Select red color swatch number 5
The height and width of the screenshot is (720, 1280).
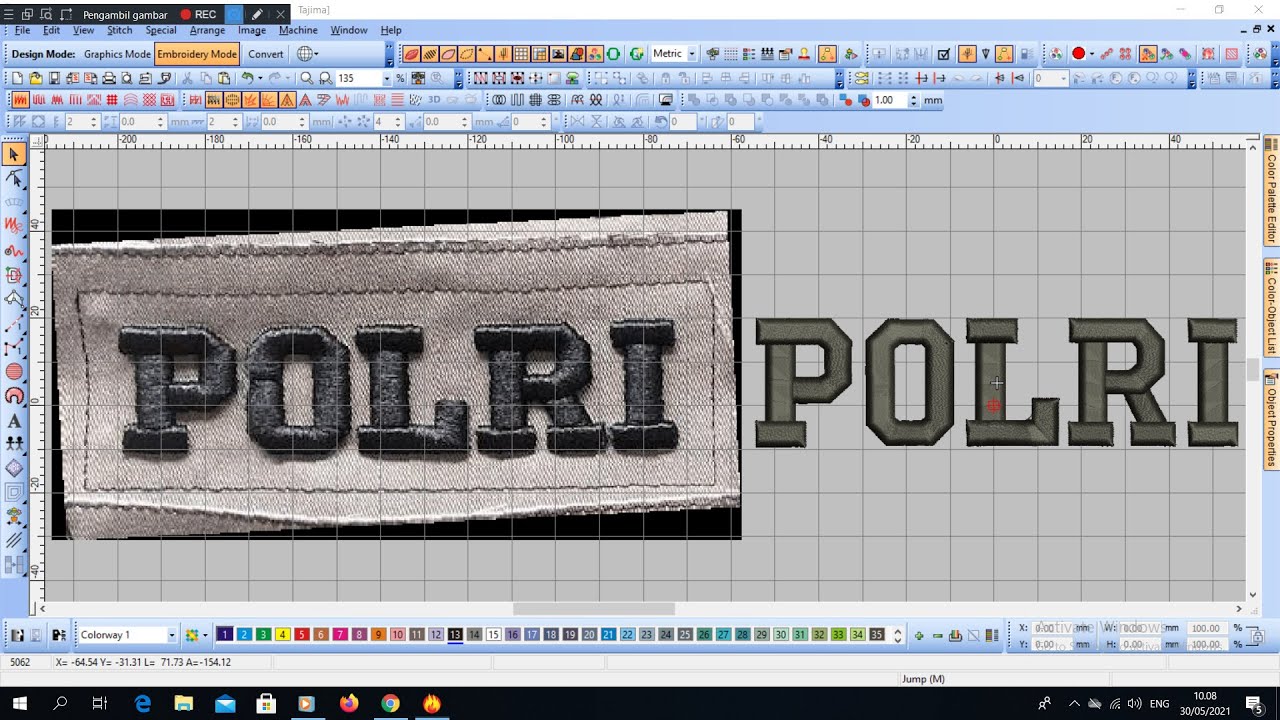coord(302,635)
